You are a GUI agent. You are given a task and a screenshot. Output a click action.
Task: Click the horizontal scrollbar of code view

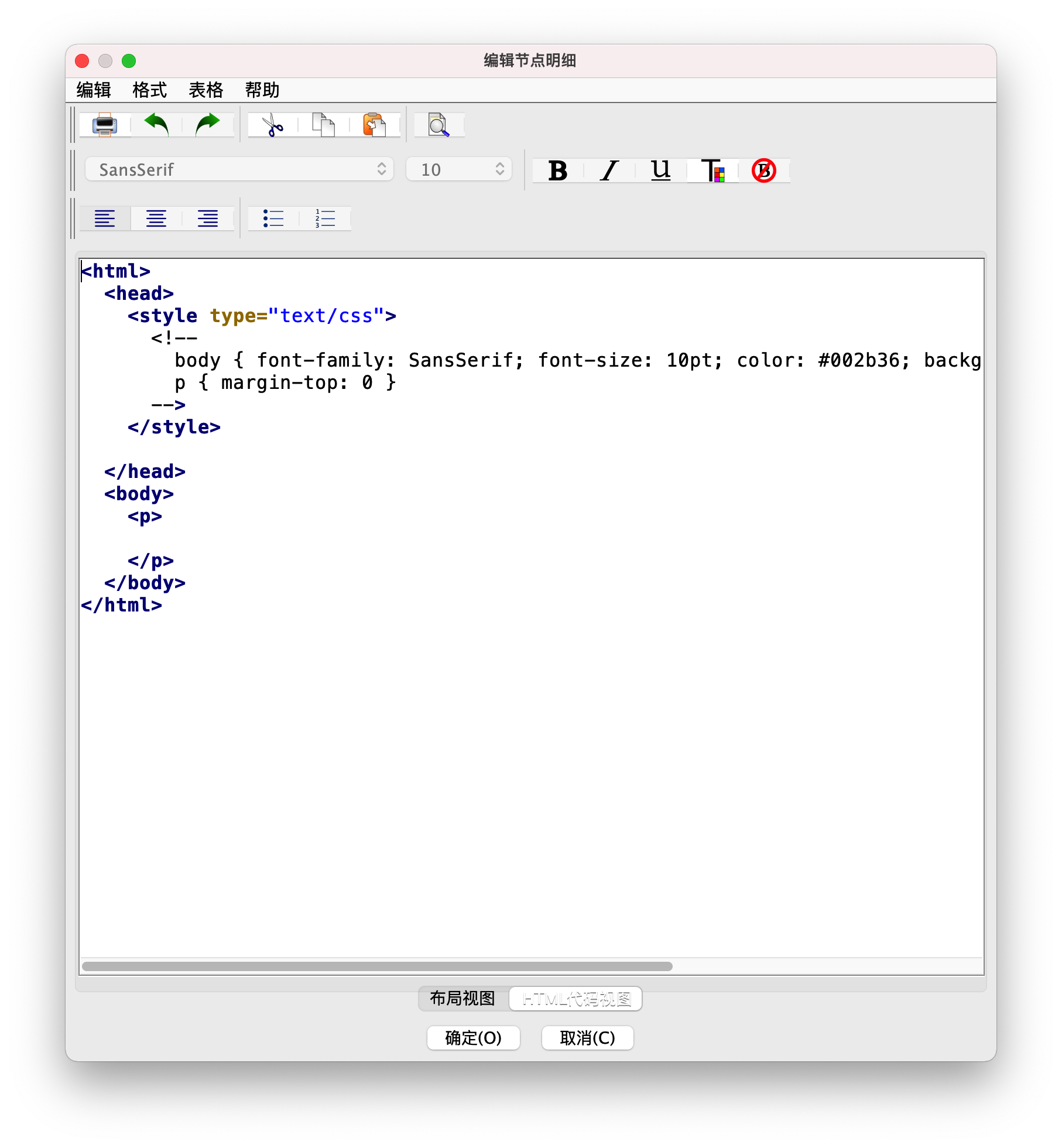coord(377,966)
